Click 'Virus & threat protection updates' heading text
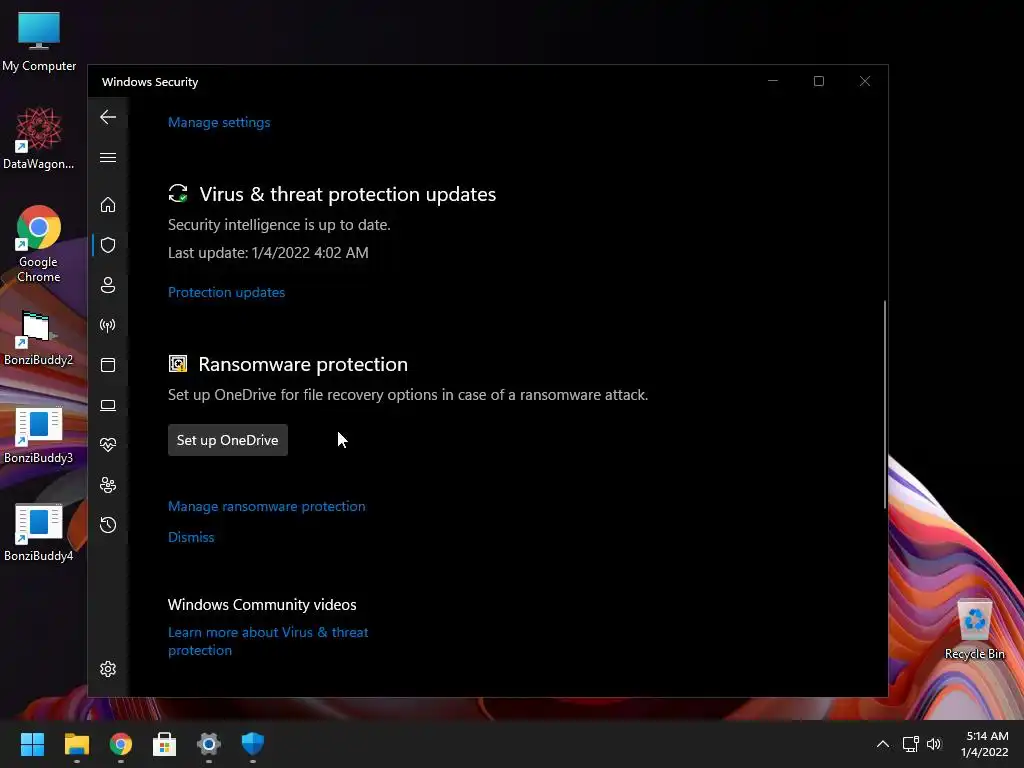Viewport: 1024px width, 768px height. coord(347,194)
